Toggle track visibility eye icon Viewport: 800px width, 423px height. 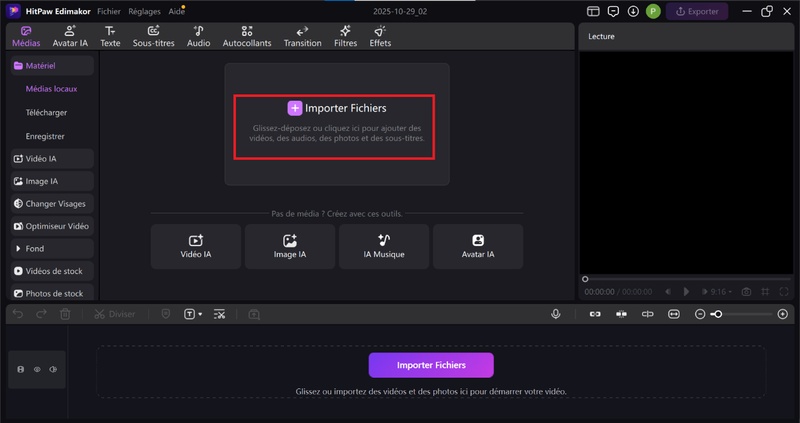click(37, 369)
